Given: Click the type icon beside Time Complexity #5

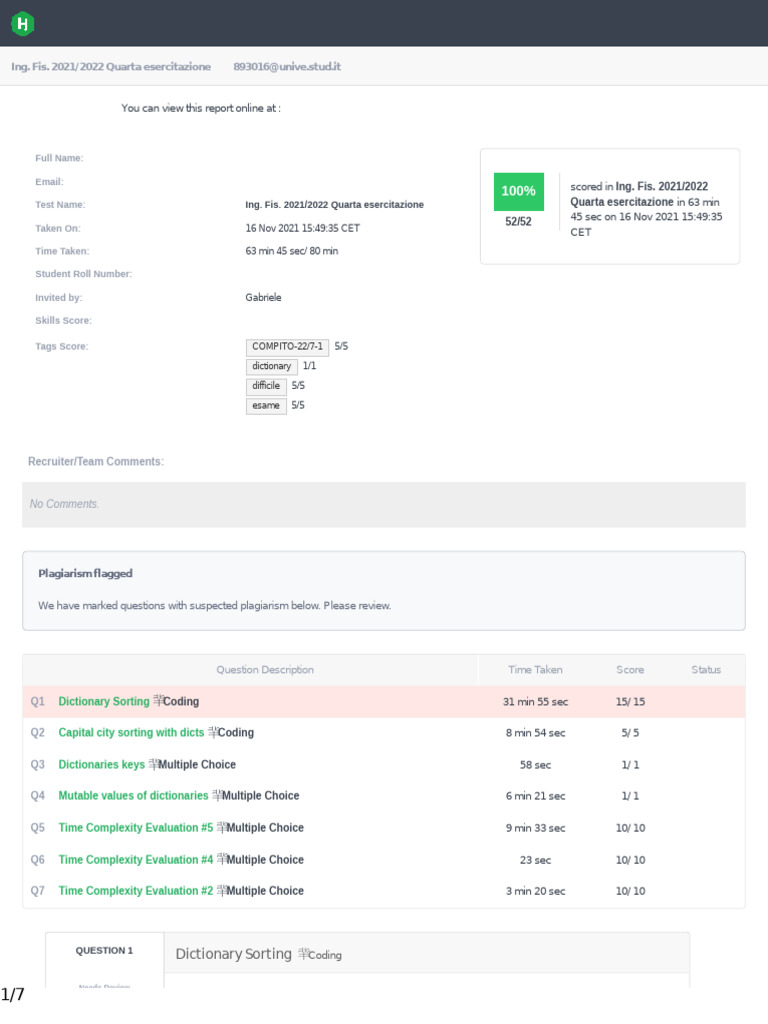Looking at the screenshot, I should (x=221, y=827).
